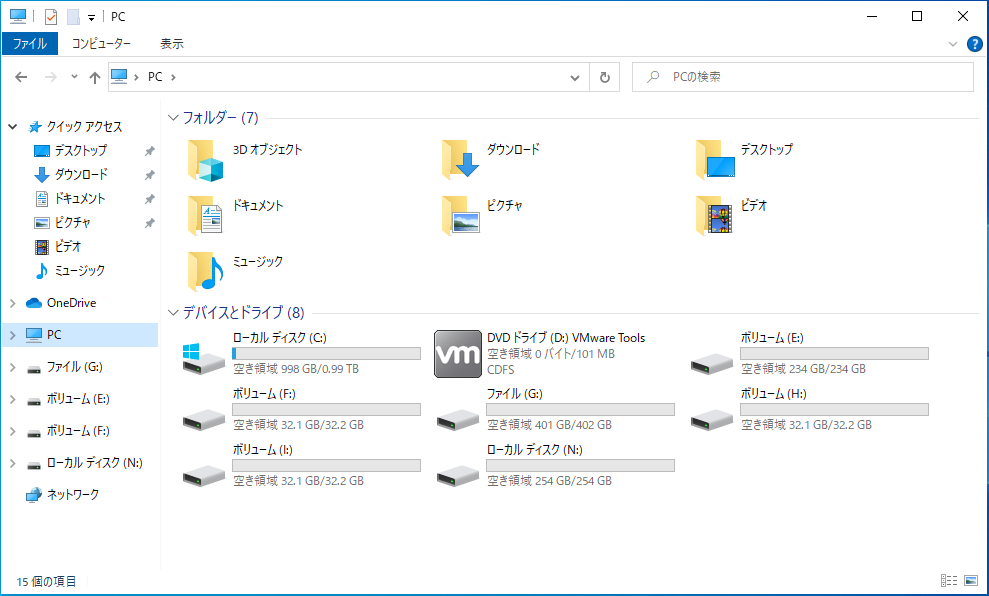The height and width of the screenshot is (596, 989).
Task: Select ピクチャ in quick access sidebar
Action: click(x=73, y=223)
